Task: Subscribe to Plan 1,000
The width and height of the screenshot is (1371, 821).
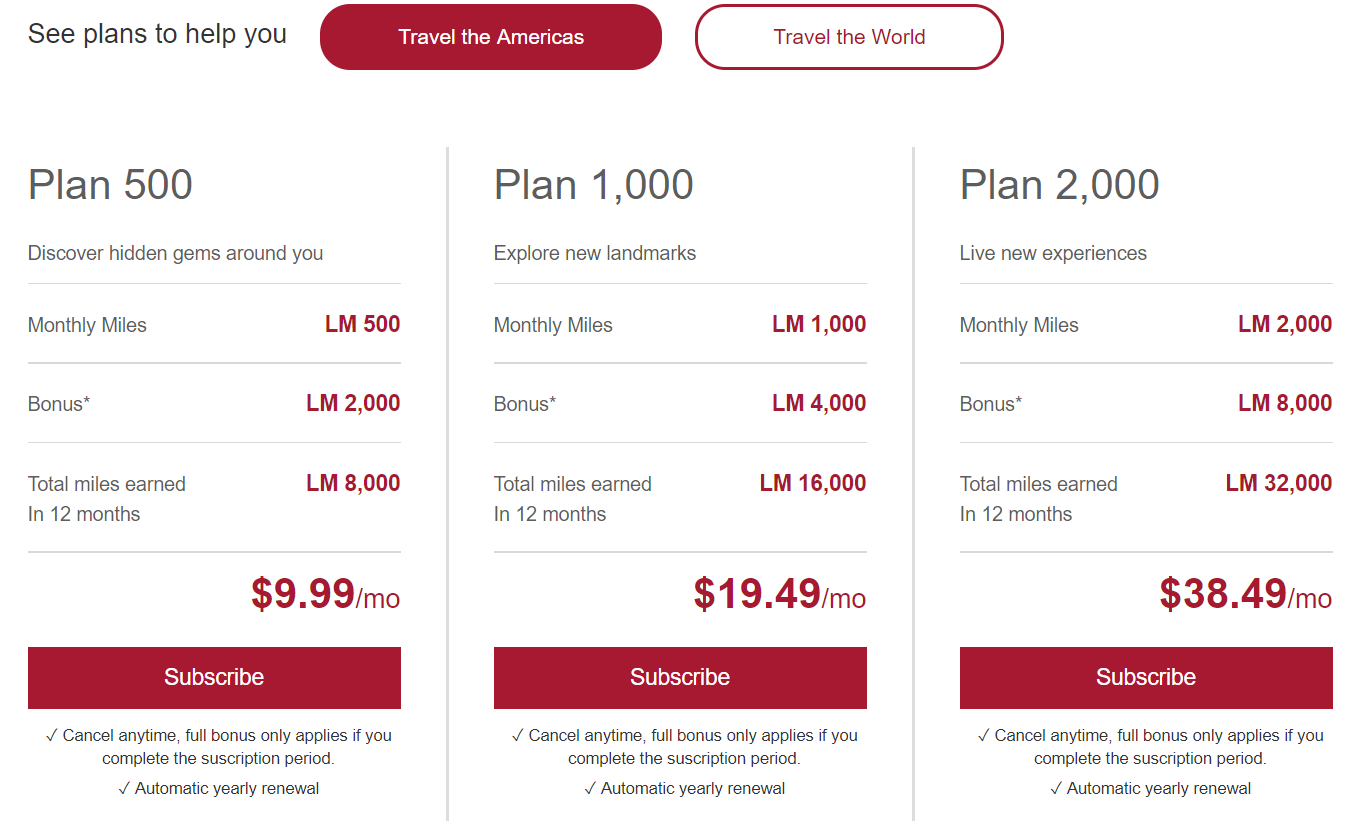Action: tap(680, 677)
